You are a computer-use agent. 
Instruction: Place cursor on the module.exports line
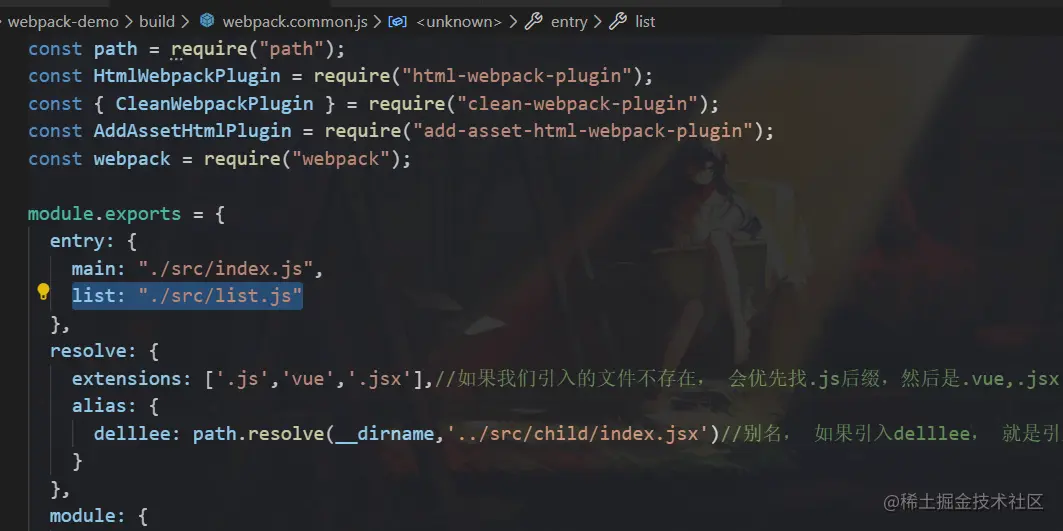[126, 214]
